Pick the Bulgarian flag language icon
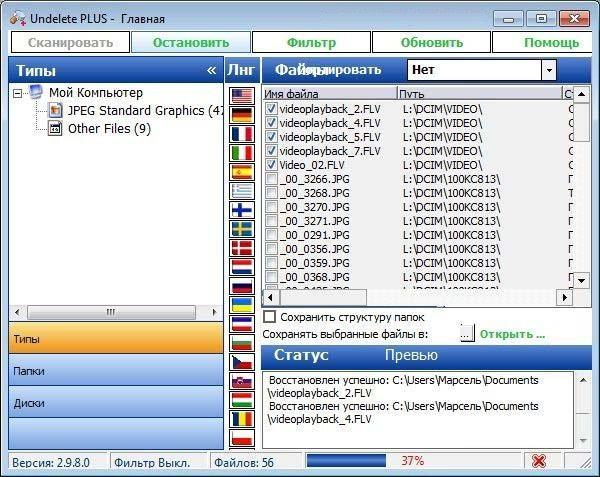This screenshot has width=600, height=477. (242, 343)
